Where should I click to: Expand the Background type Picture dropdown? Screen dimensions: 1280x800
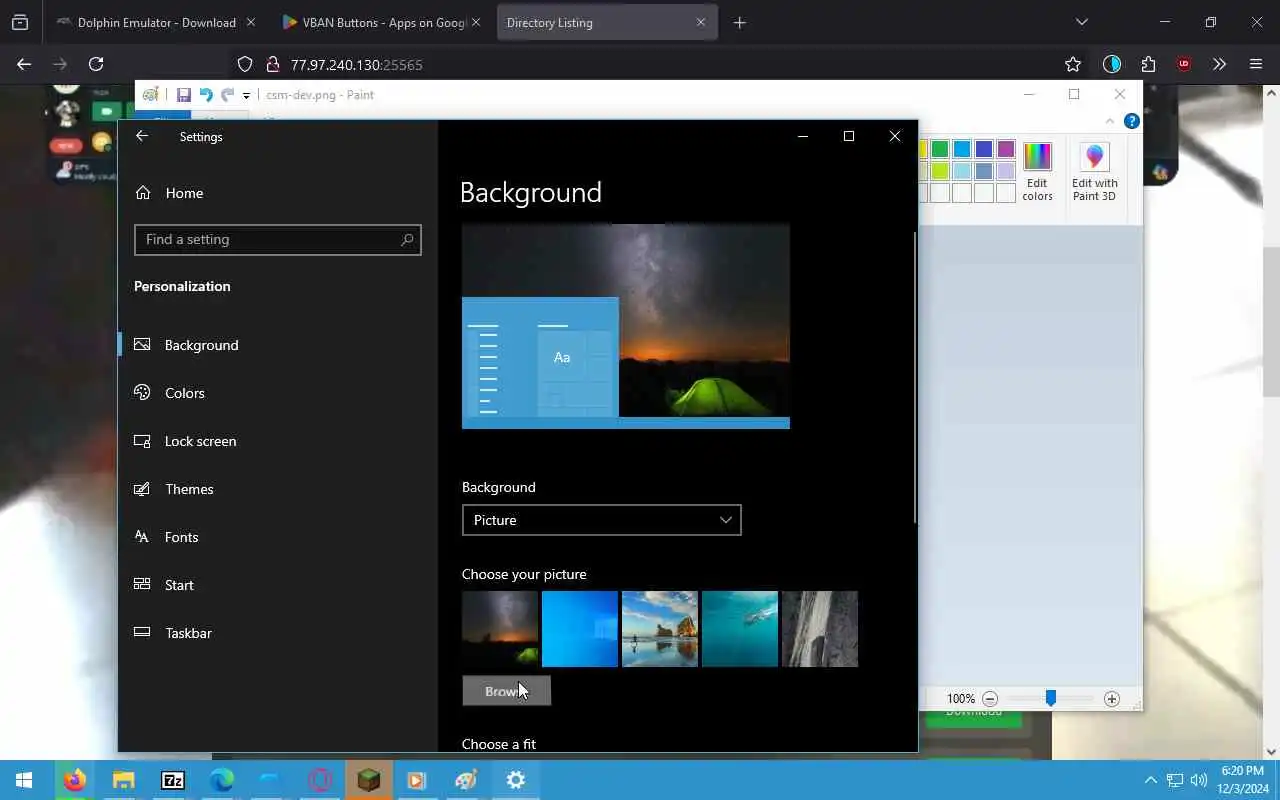coord(601,520)
